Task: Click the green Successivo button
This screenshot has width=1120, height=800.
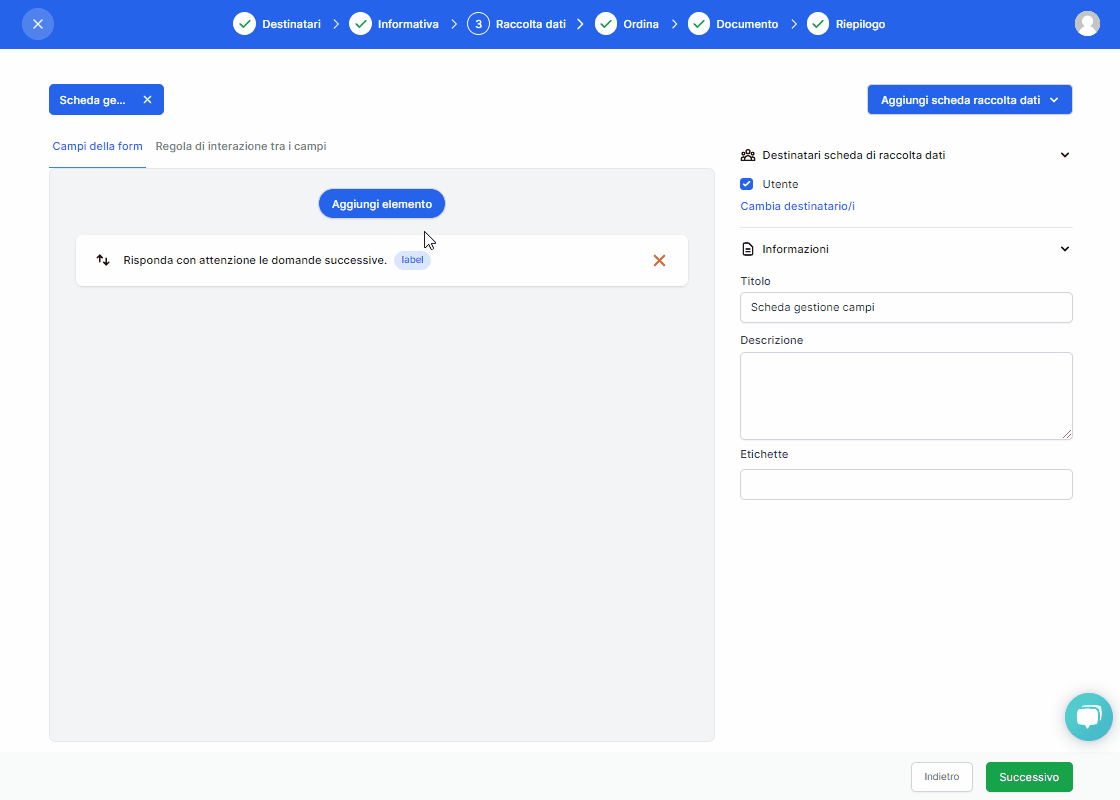Action: (1029, 777)
